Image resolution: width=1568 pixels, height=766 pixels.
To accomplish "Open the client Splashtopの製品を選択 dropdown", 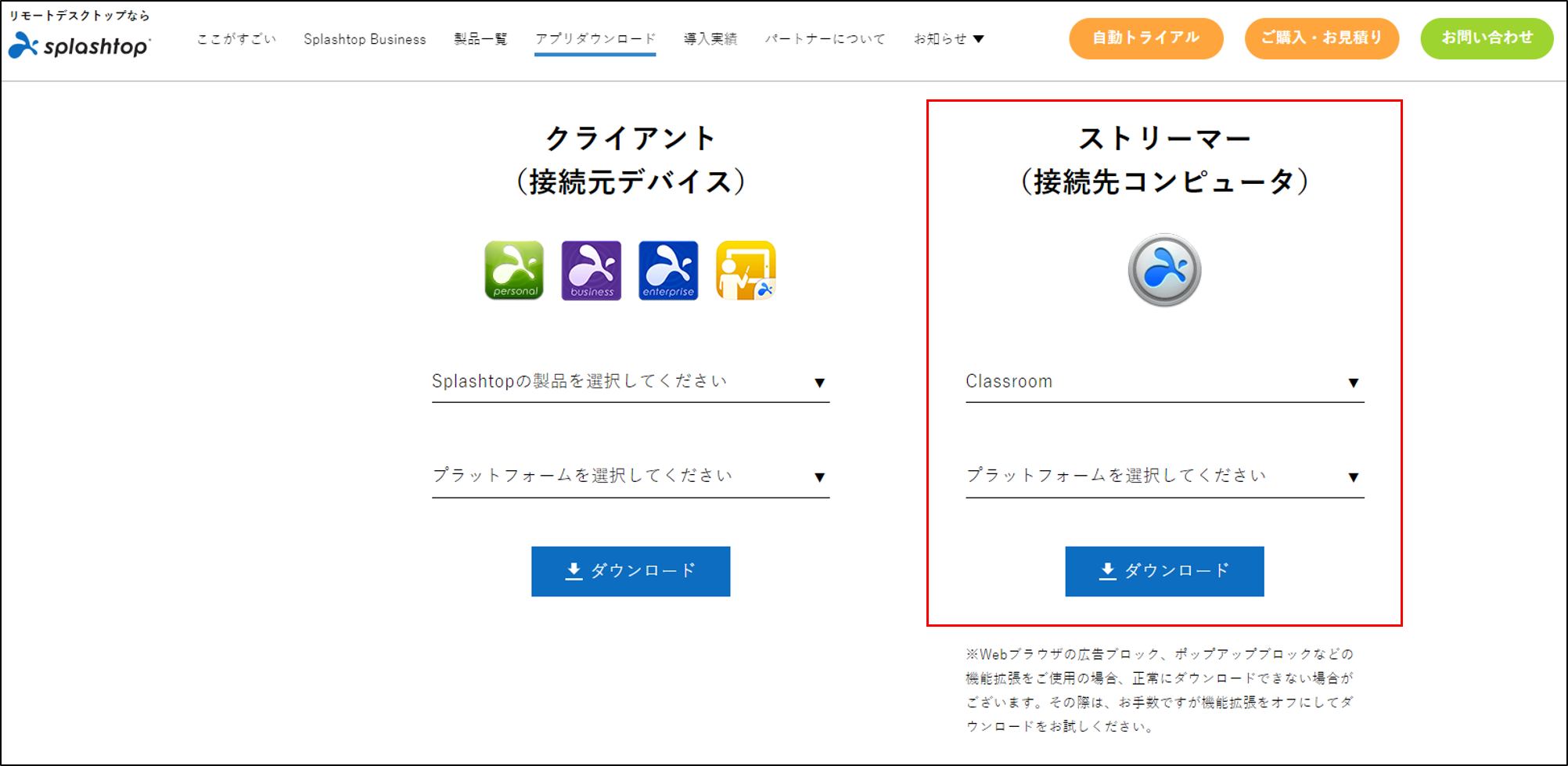I will coord(631,382).
